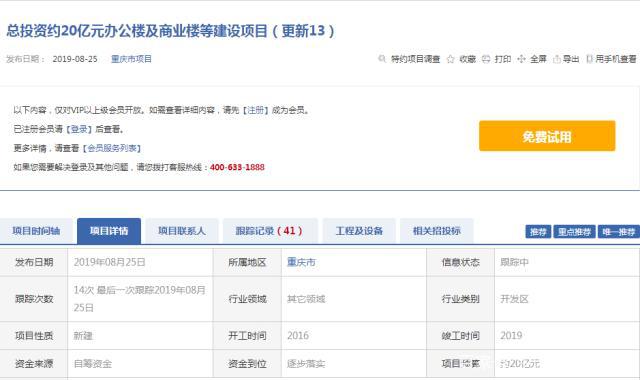Select the 项目详情 tab
Image resolution: width=640 pixels, height=380 pixels.
point(109,231)
